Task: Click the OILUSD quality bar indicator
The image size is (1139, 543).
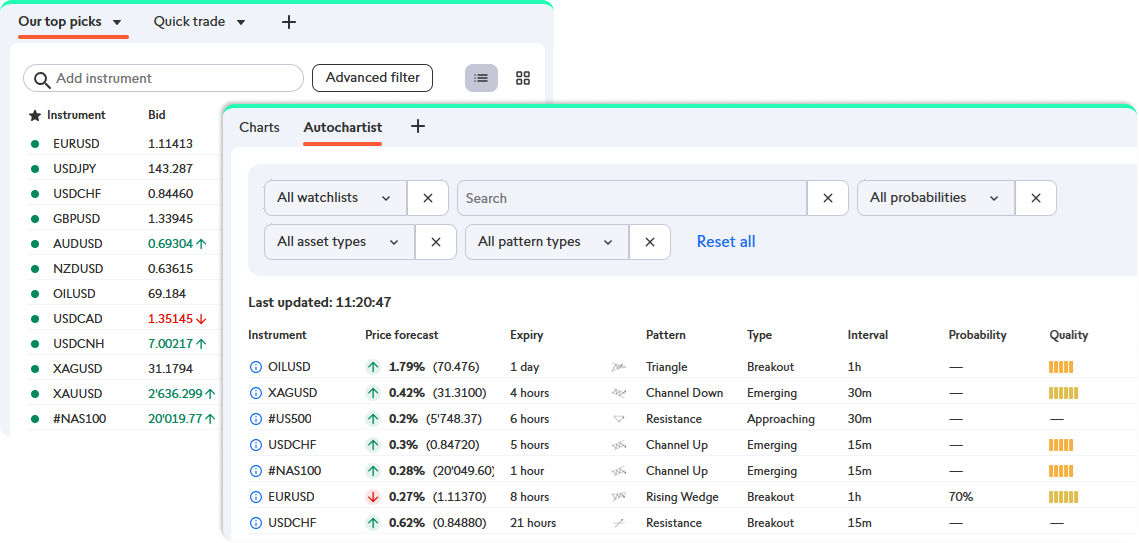Action: tap(1063, 367)
